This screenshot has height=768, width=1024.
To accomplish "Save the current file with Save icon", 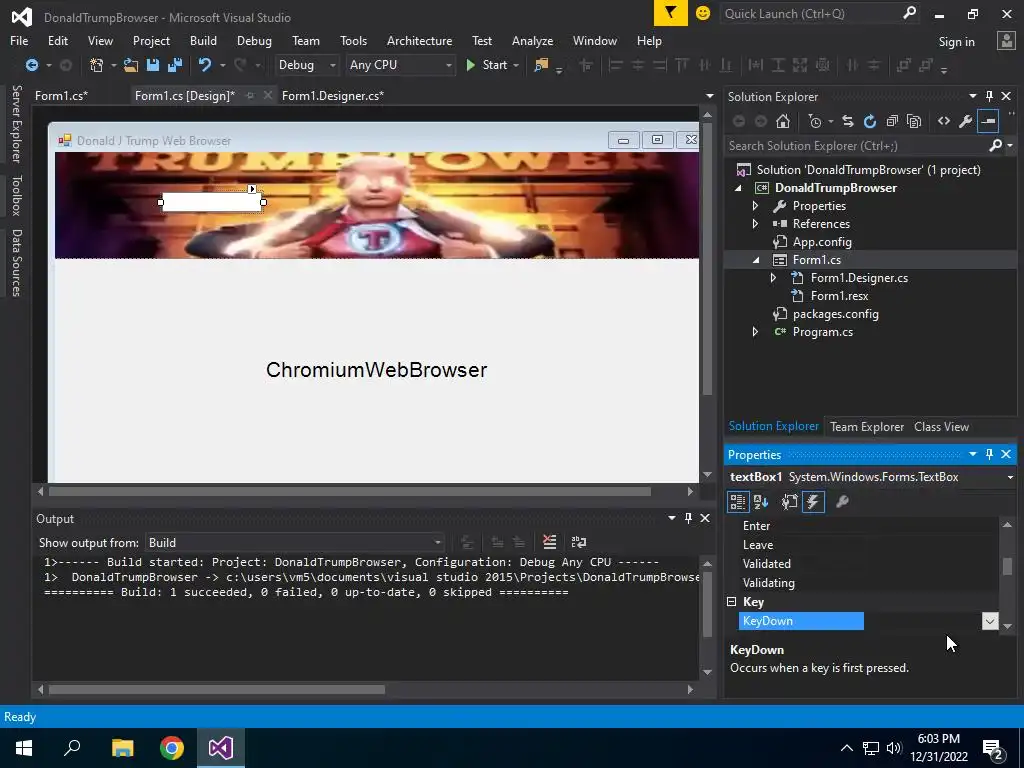I will (x=153, y=65).
